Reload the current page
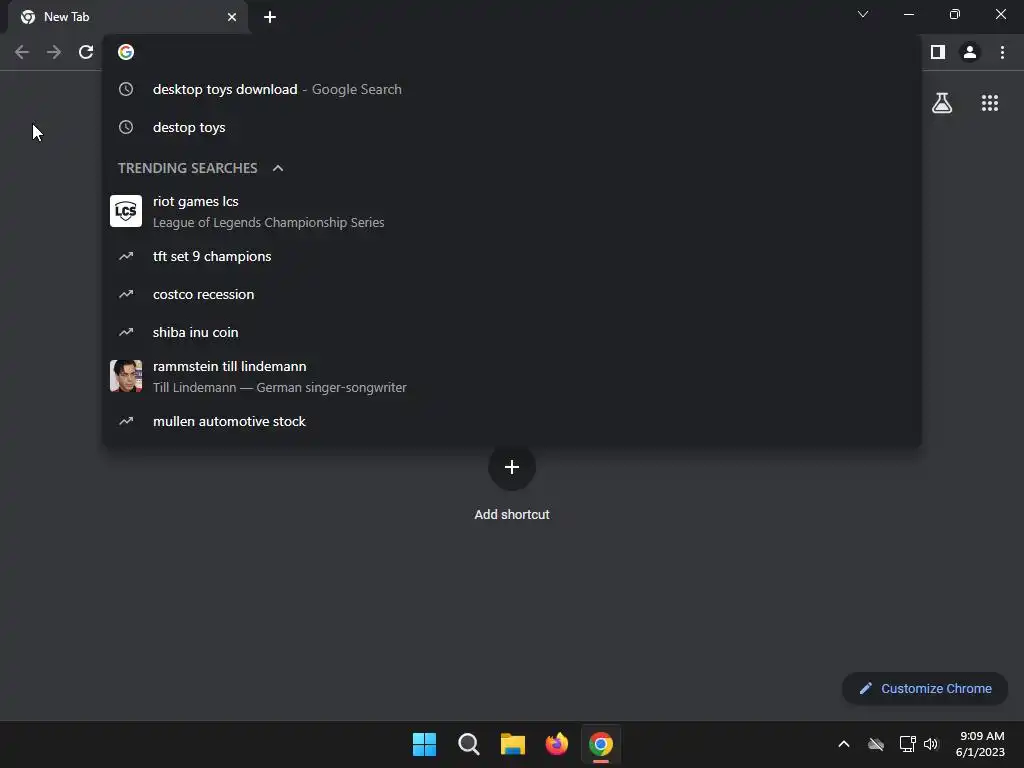The height and width of the screenshot is (768, 1024). [x=86, y=52]
